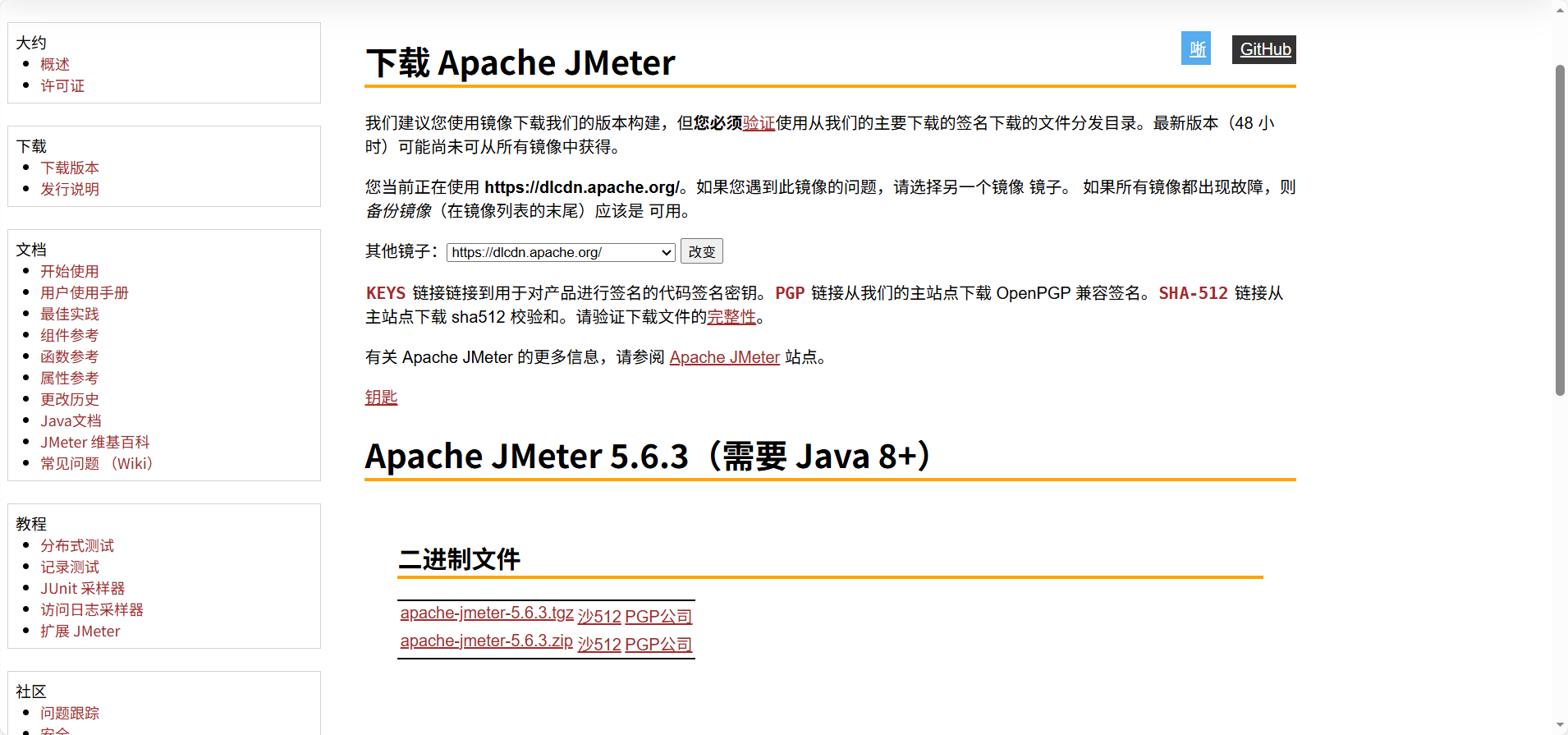1568x735 pixels.
Task: Click the 二进制文件 section heading
Action: click(459, 559)
